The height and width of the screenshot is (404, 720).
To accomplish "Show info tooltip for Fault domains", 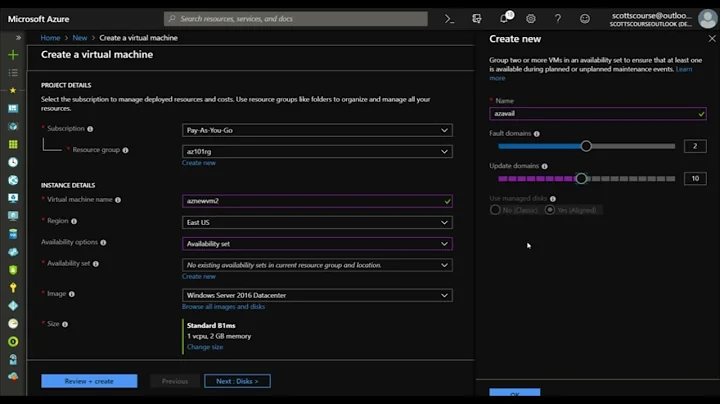I will pyautogui.click(x=537, y=134).
